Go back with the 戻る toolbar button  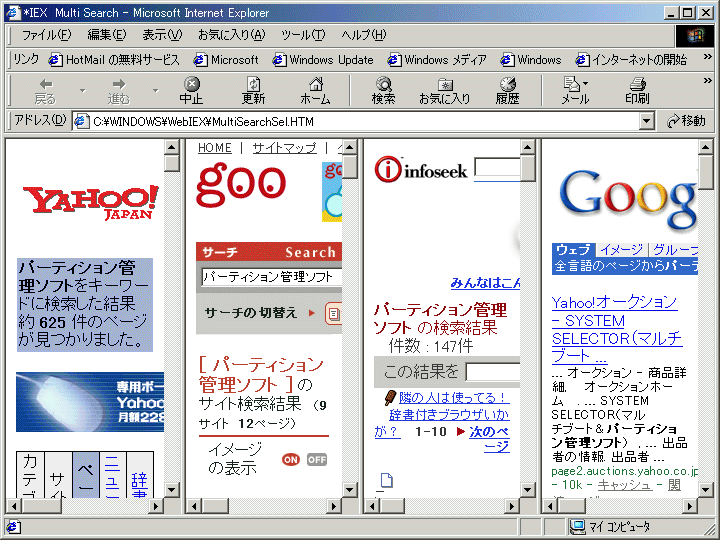click(x=45, y=91)
